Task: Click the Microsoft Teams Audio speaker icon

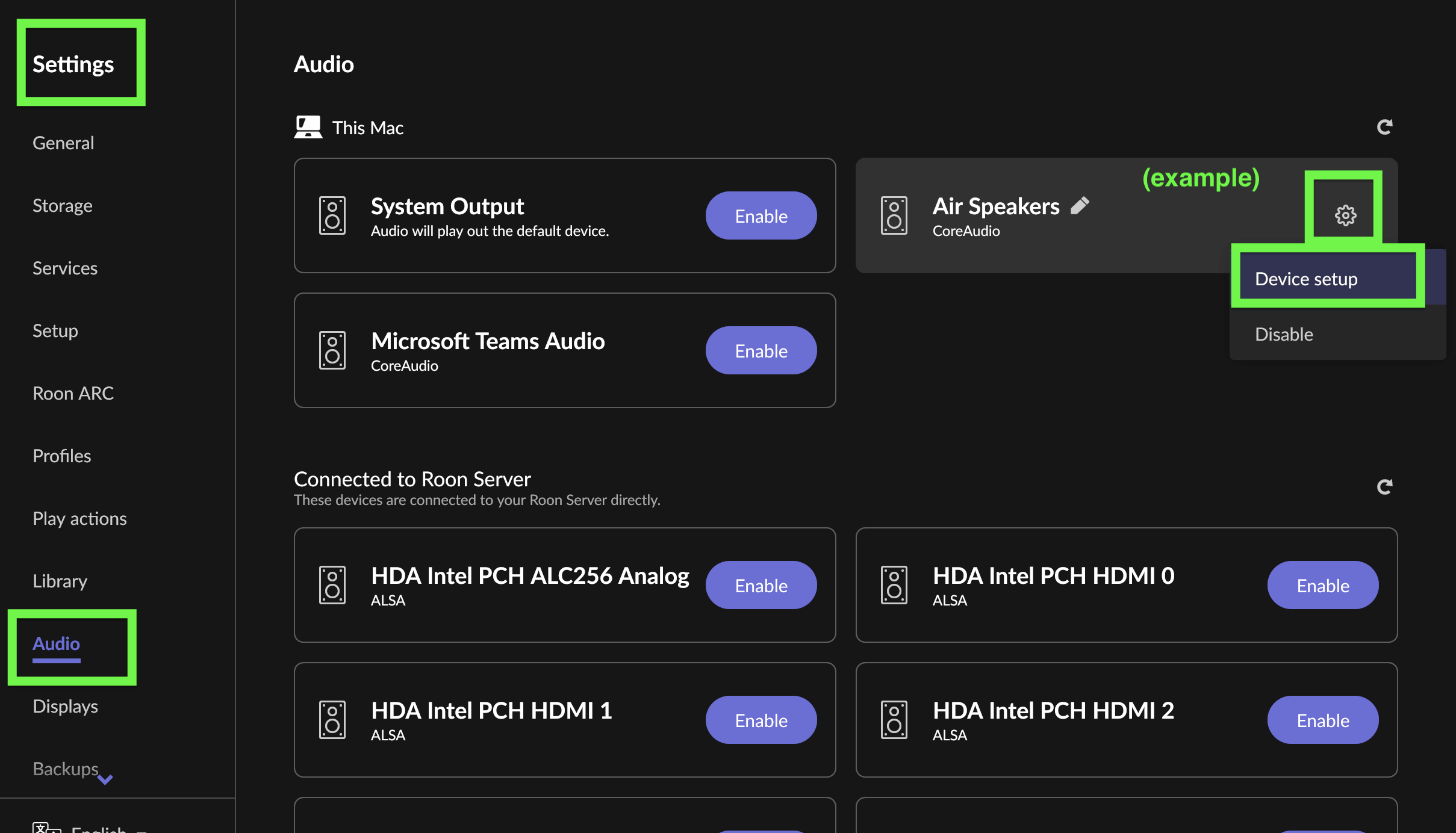Action: coord(332,350)
